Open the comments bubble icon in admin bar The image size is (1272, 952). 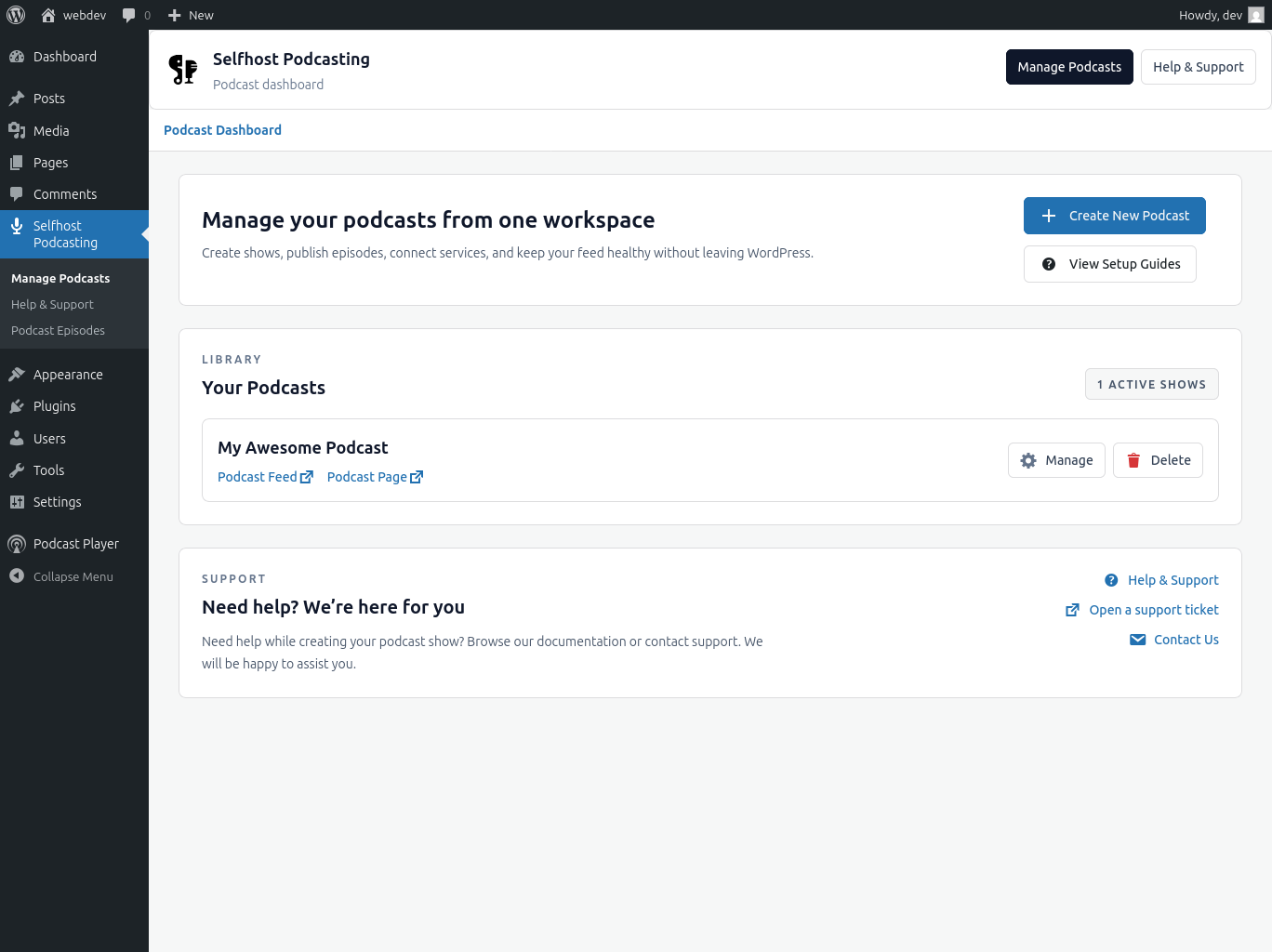click(129, 15)
